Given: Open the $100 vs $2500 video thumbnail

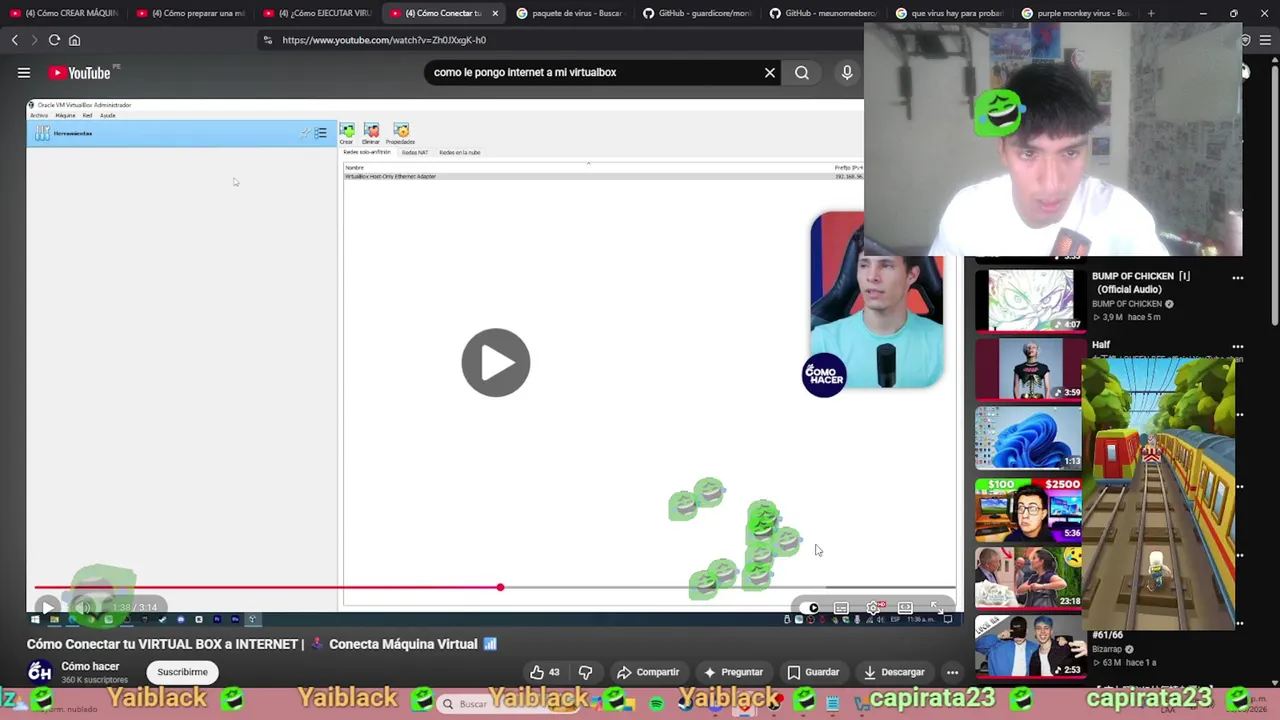Looking at the screenshot, I should pyautogui.click(x=1029, y=508).
